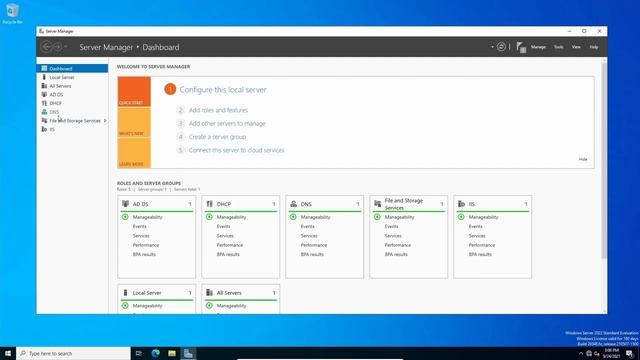This screenshot has width=640, height=360.
Task: Select the Quick Start tab
Action: point(134,92)
